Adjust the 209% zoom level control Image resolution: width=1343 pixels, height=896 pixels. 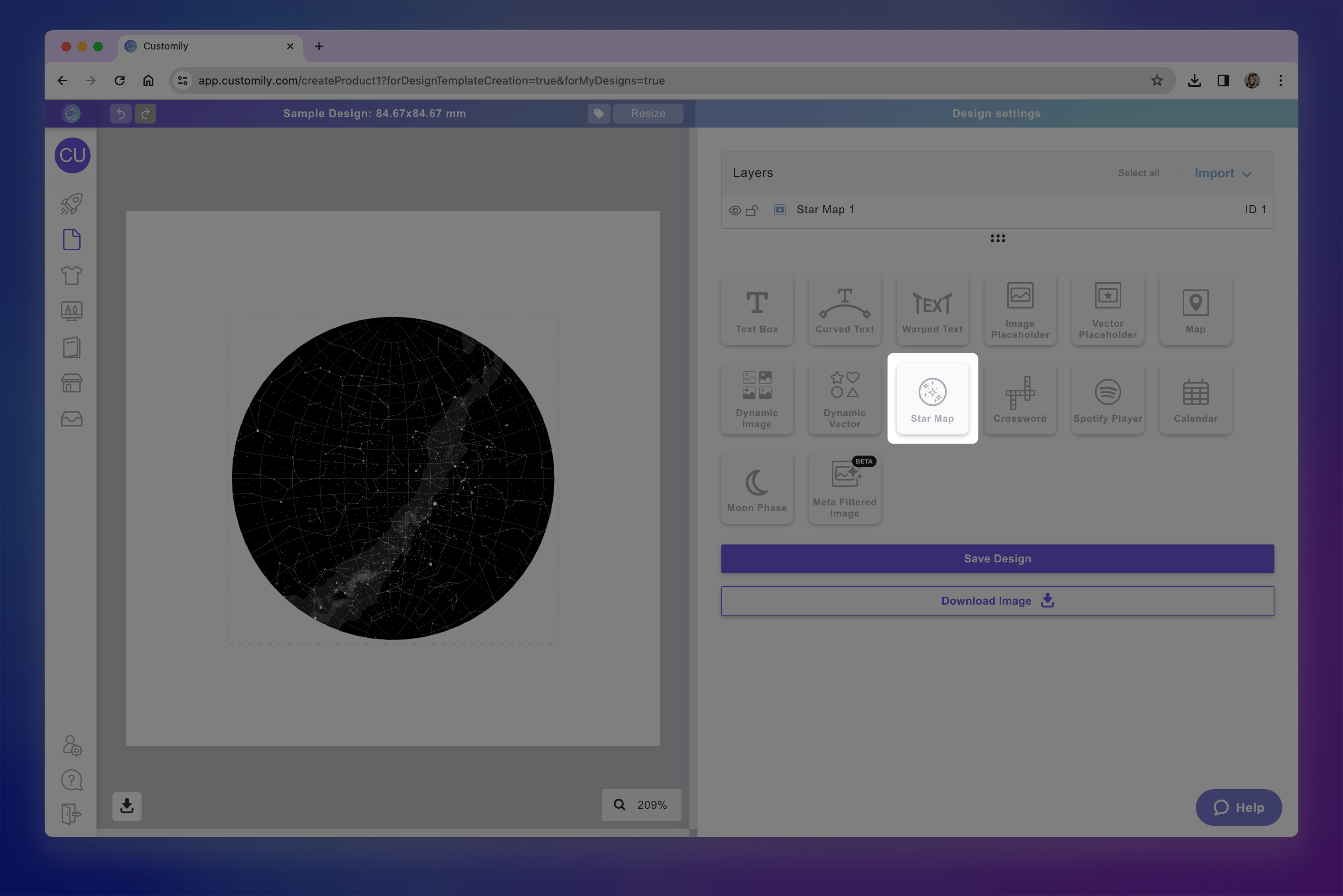[x=641, y=805]
